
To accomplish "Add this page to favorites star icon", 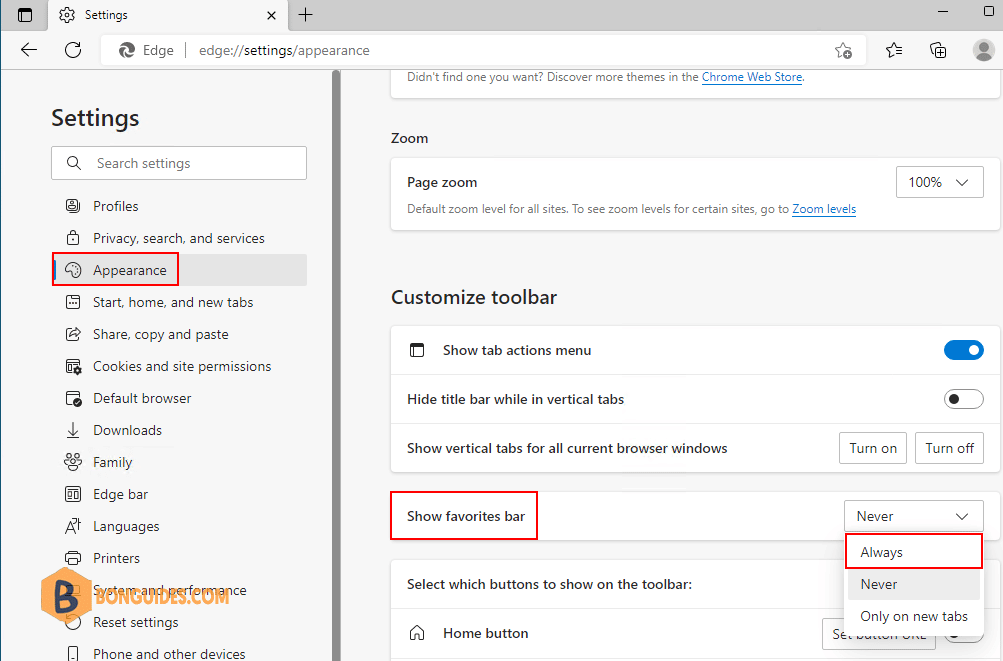I will pyautogui.click(x=843, y=50).
